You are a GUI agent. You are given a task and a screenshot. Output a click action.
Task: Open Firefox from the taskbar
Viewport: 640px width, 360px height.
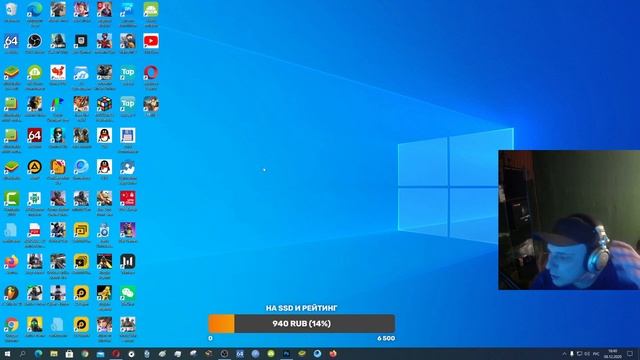(333, 354)
